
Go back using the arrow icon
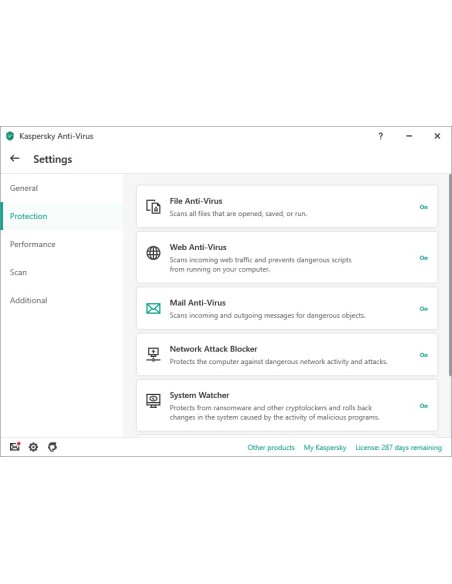15,158
